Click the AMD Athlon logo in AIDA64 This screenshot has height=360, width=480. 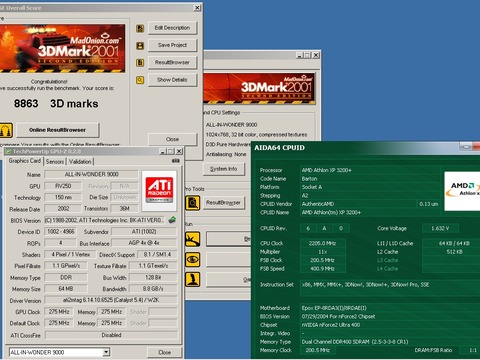point(462,191)
